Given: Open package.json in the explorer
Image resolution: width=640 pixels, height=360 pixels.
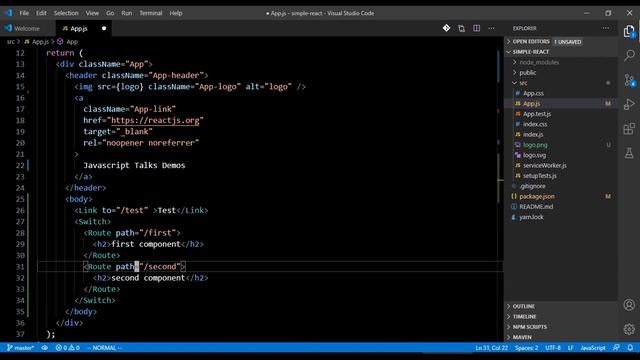Looking at the screenshot, I should point(537,196).
